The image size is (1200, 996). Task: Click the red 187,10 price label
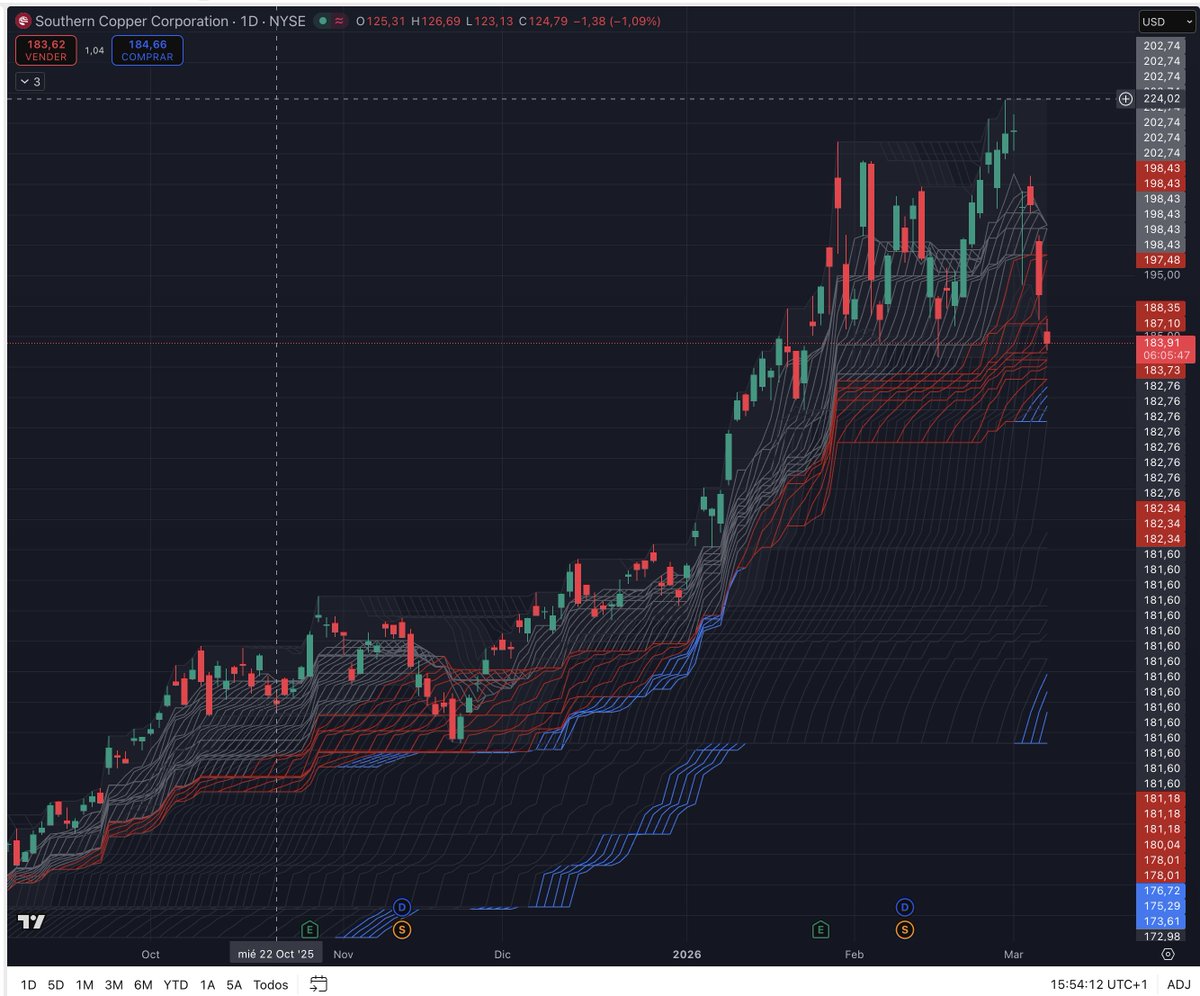[x=1162, y=324]
